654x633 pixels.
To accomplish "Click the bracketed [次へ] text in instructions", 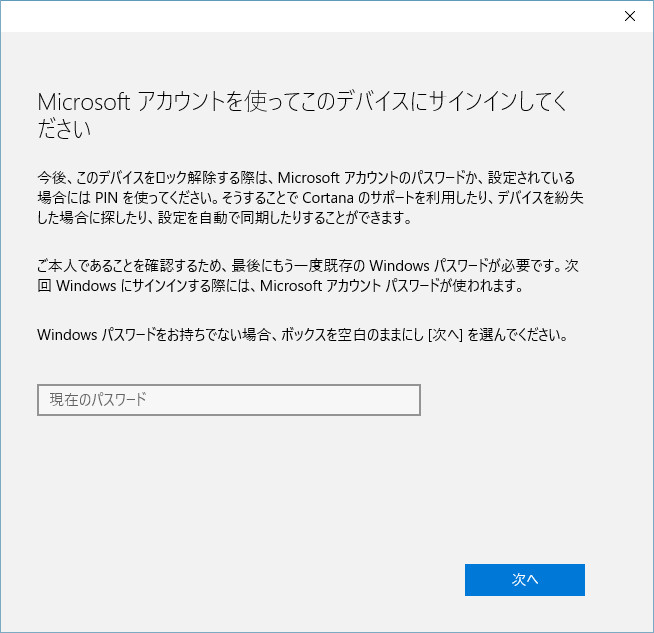I will tap(444, 334).
